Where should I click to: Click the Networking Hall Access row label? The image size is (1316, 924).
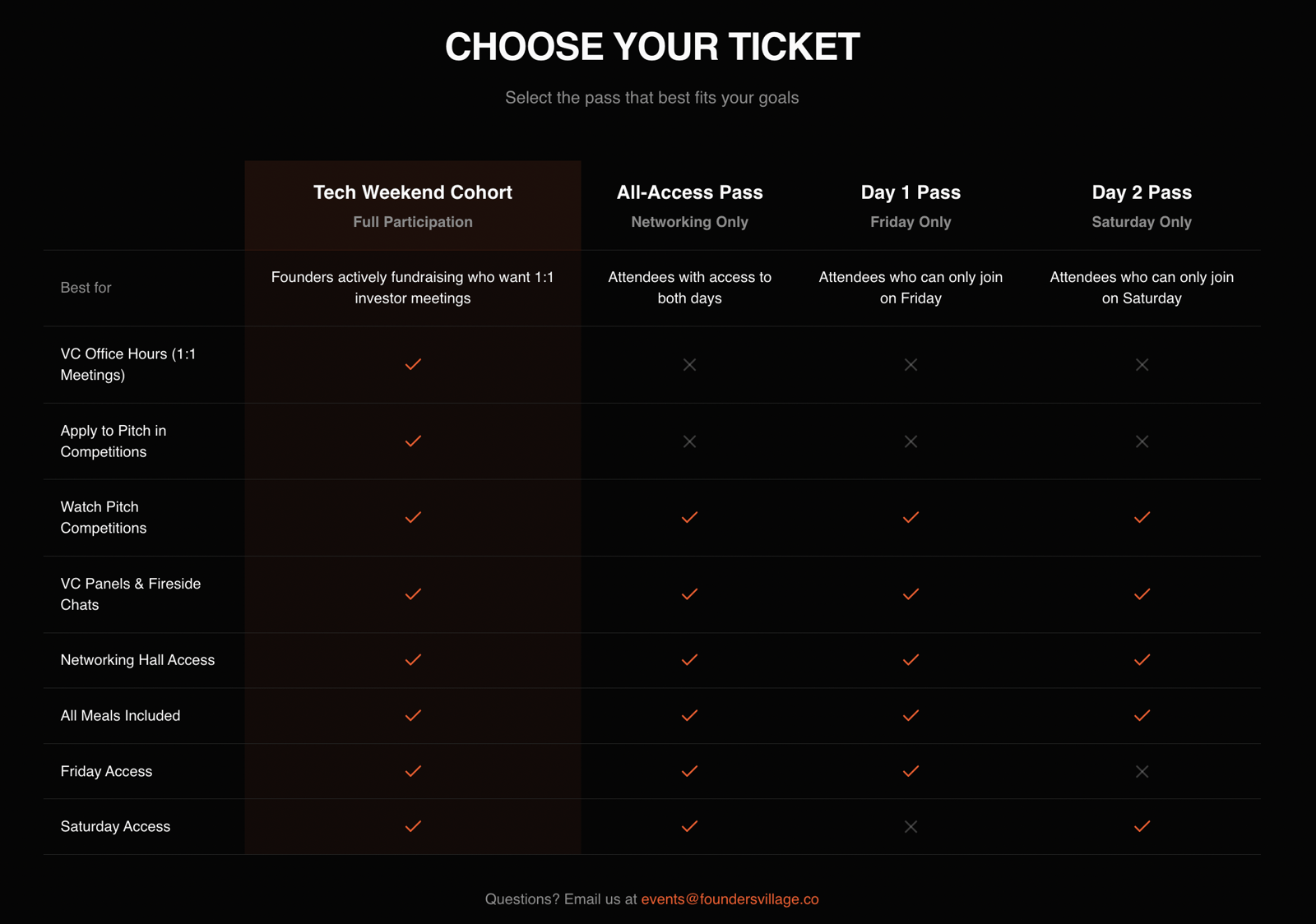pos(137,660)
